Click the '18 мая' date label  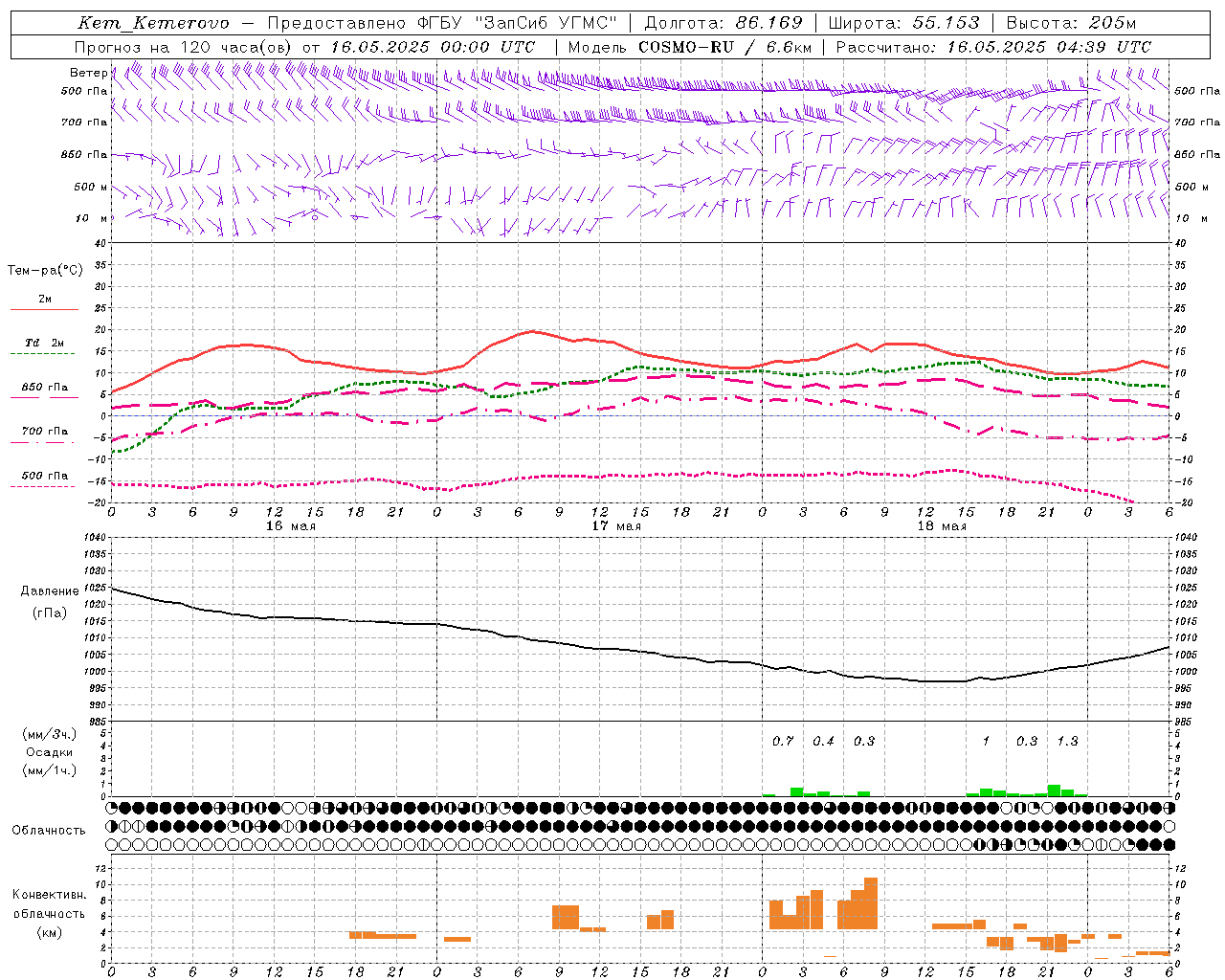coord(941,526)
